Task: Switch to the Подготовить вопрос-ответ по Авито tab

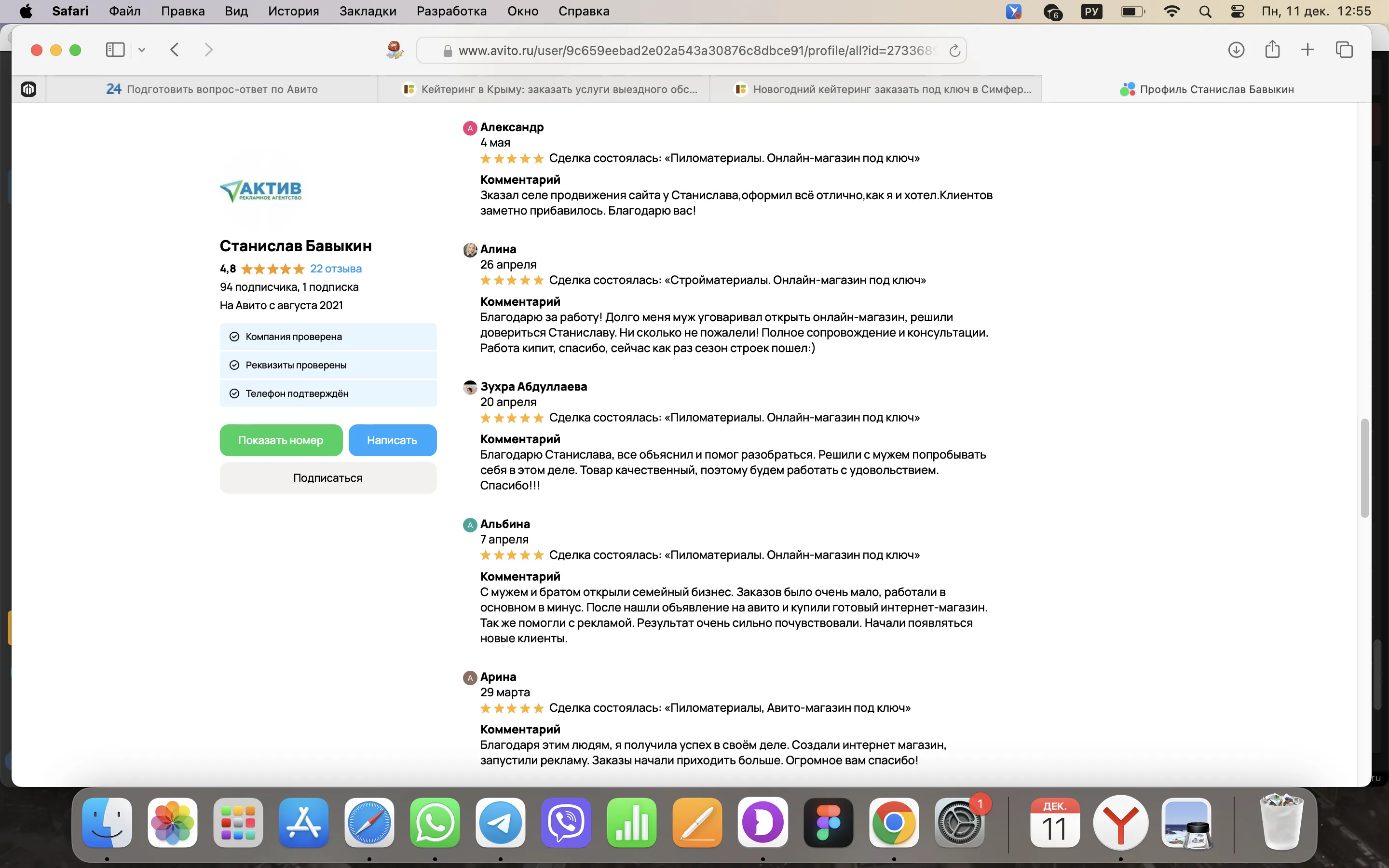Action: point(212,89)
